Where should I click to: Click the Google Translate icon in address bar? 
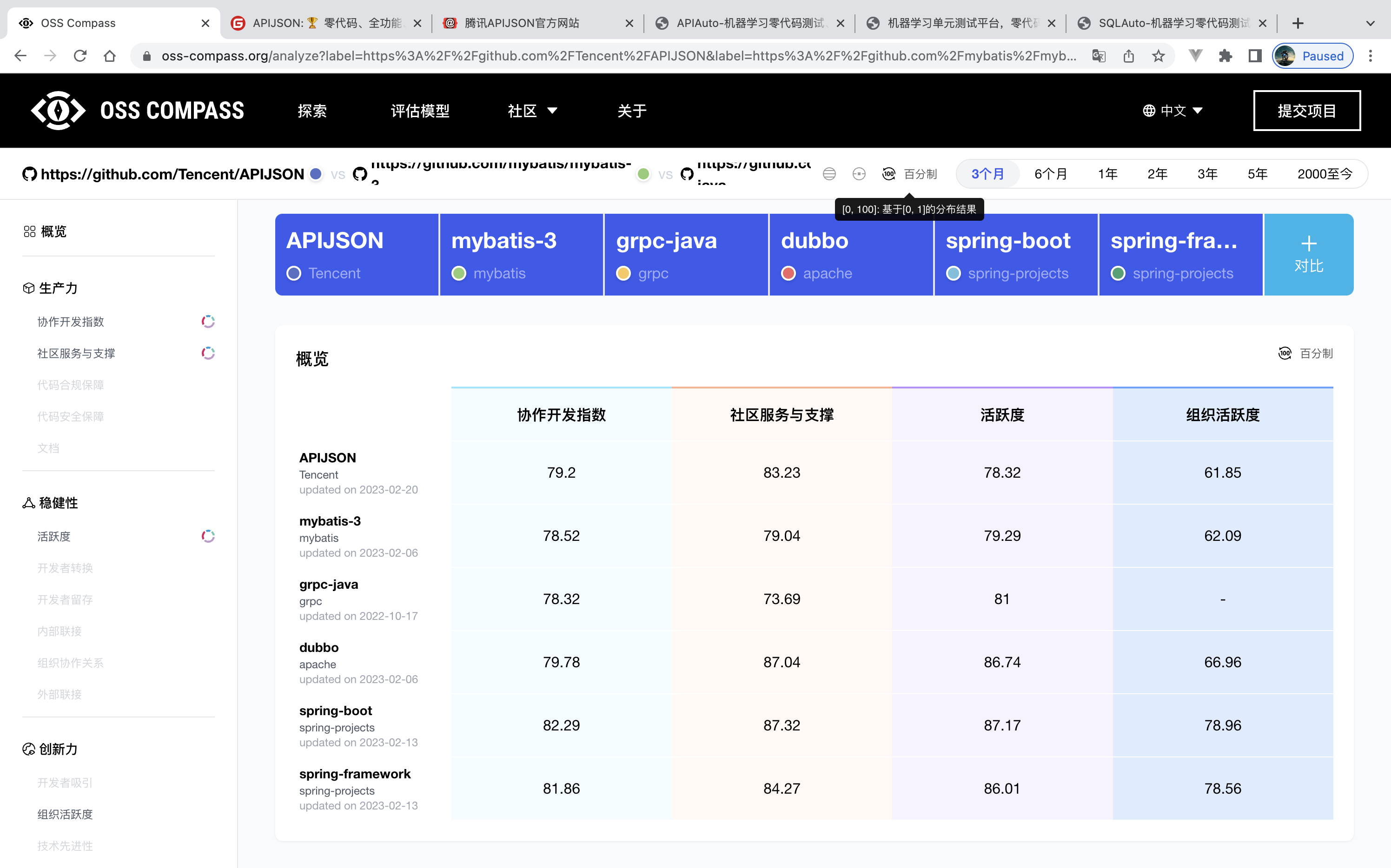pos(1098,56)
